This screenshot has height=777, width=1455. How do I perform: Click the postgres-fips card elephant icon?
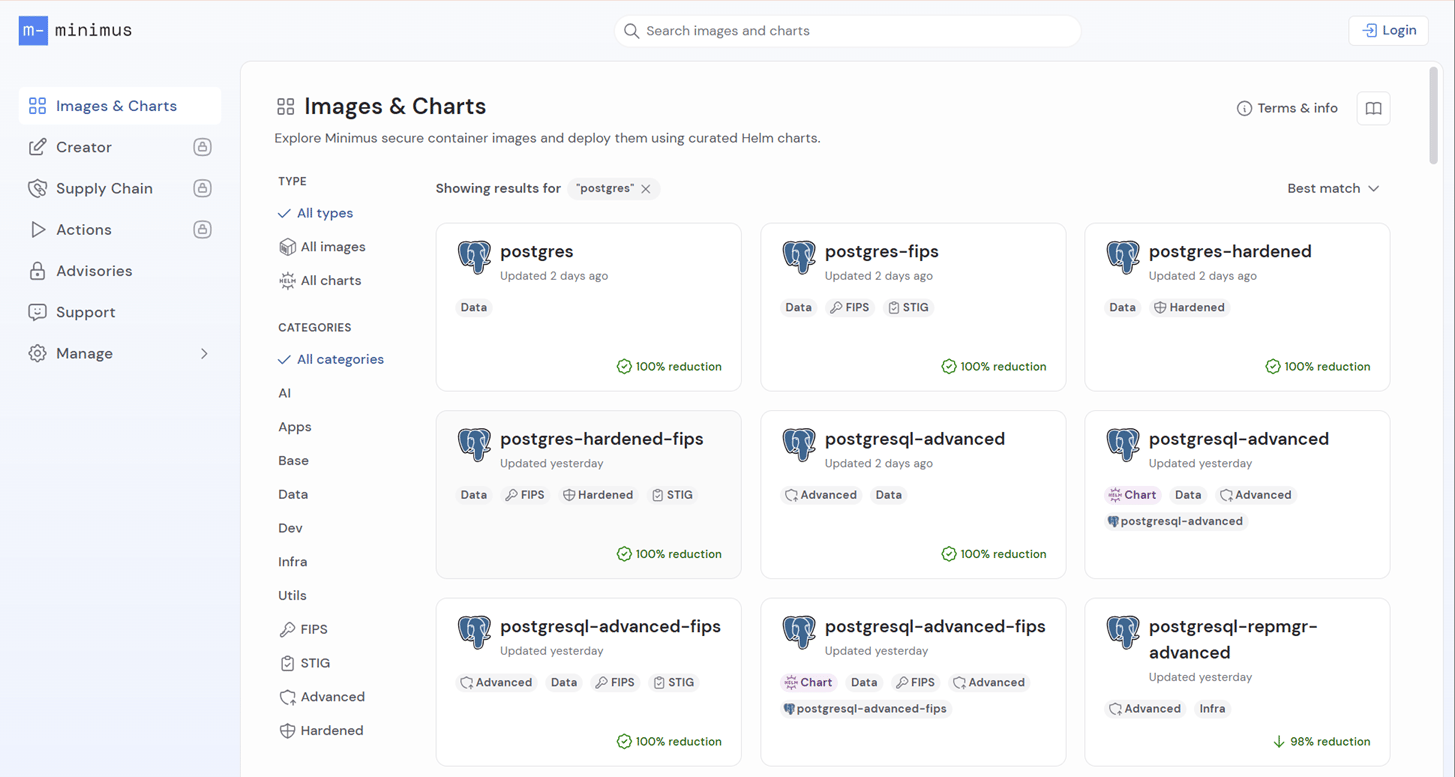point(799,257)
